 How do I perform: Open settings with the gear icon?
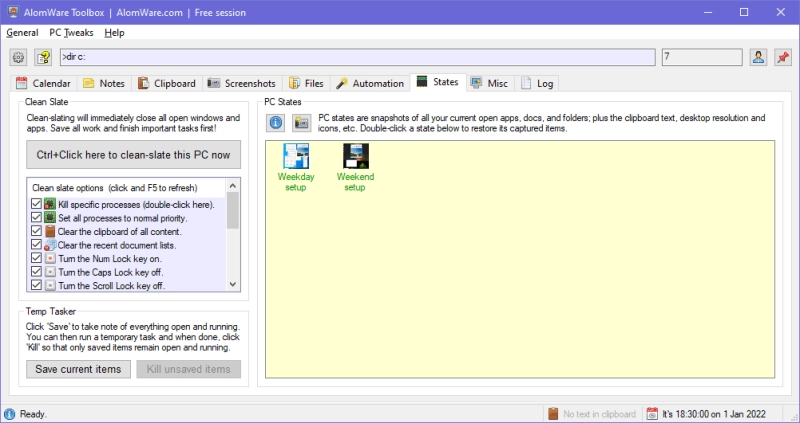coord(18,57)
